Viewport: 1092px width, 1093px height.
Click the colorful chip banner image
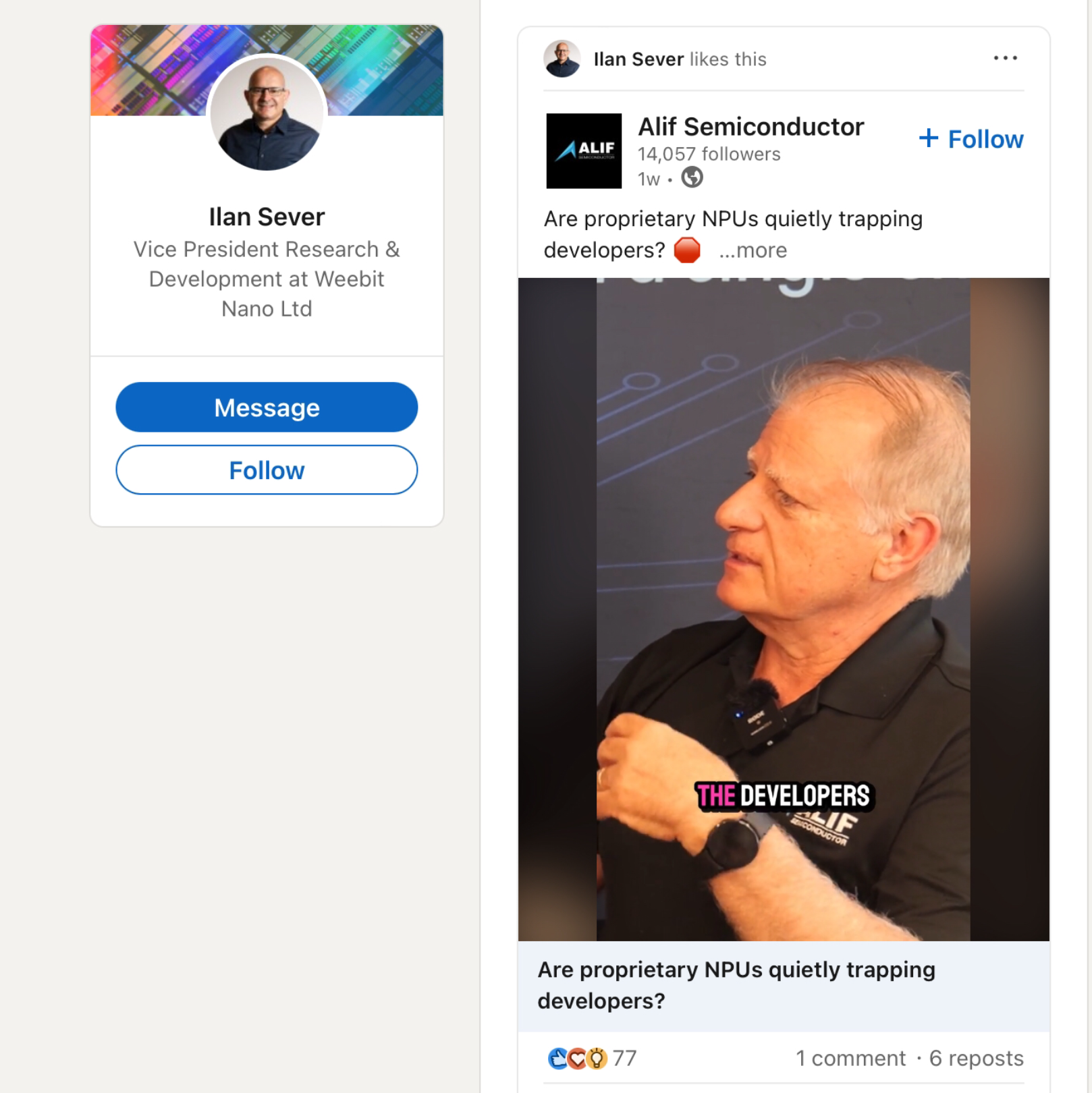click(x=378, y=67)
